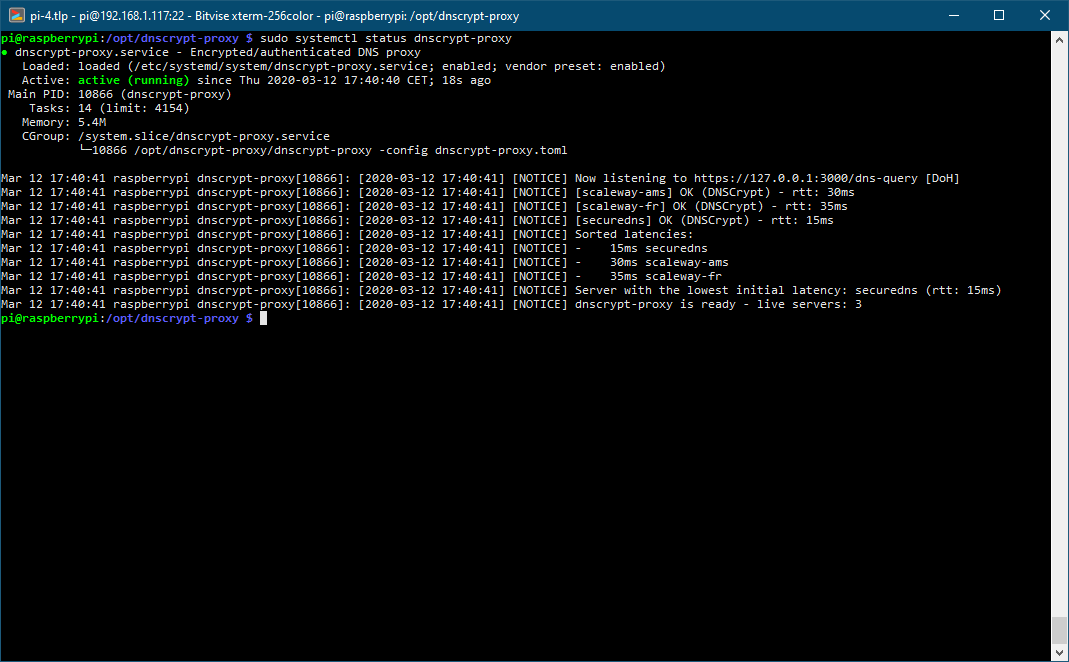Click the scrollbar up arrow icon
The image size is (1069, 662).
point(1059,39)
